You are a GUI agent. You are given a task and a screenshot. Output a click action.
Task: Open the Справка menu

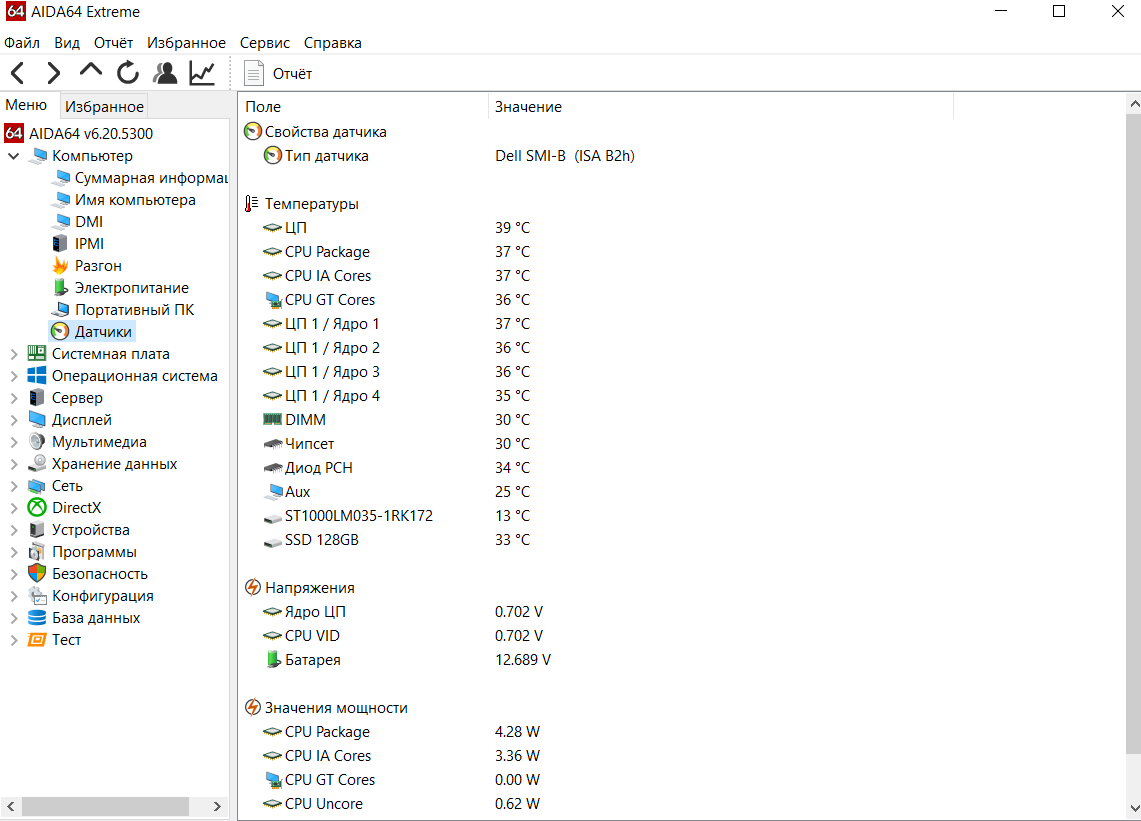(333, 43)
